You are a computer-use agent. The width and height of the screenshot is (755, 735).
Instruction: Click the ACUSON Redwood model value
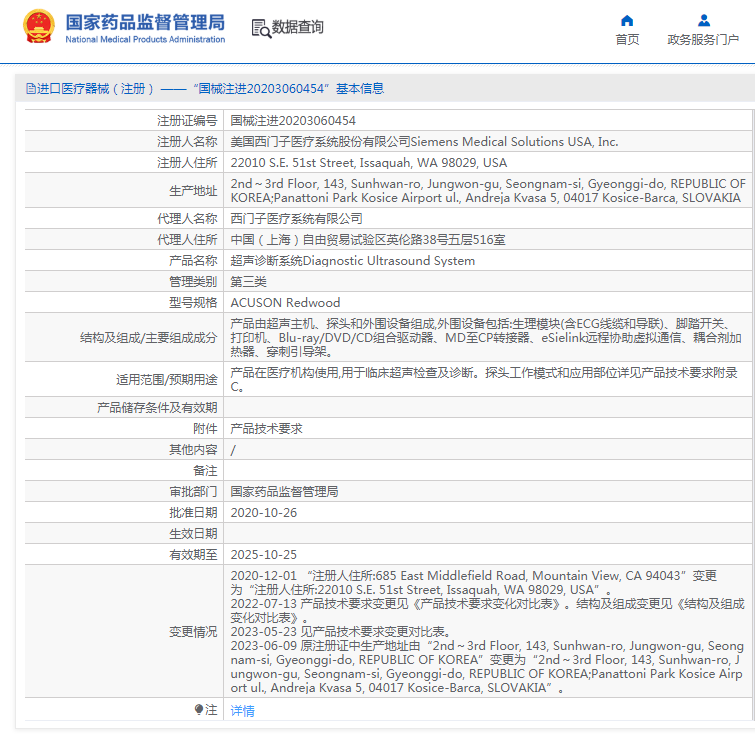click(285, 302)
